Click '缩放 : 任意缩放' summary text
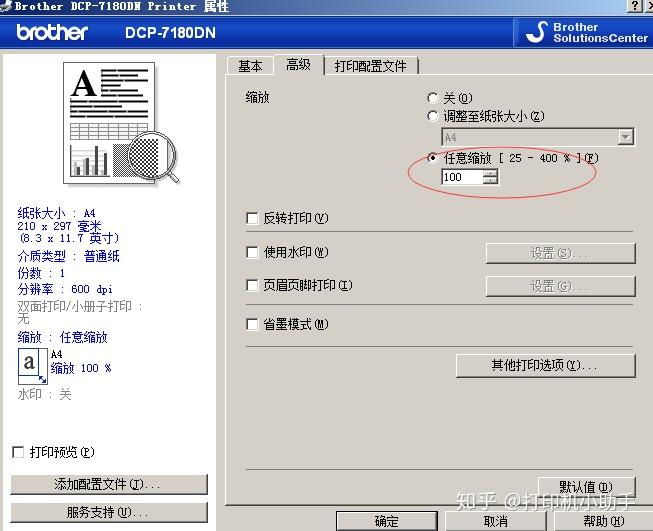The width and height of the screenshot is (653, 531). [x=62, y=337]
